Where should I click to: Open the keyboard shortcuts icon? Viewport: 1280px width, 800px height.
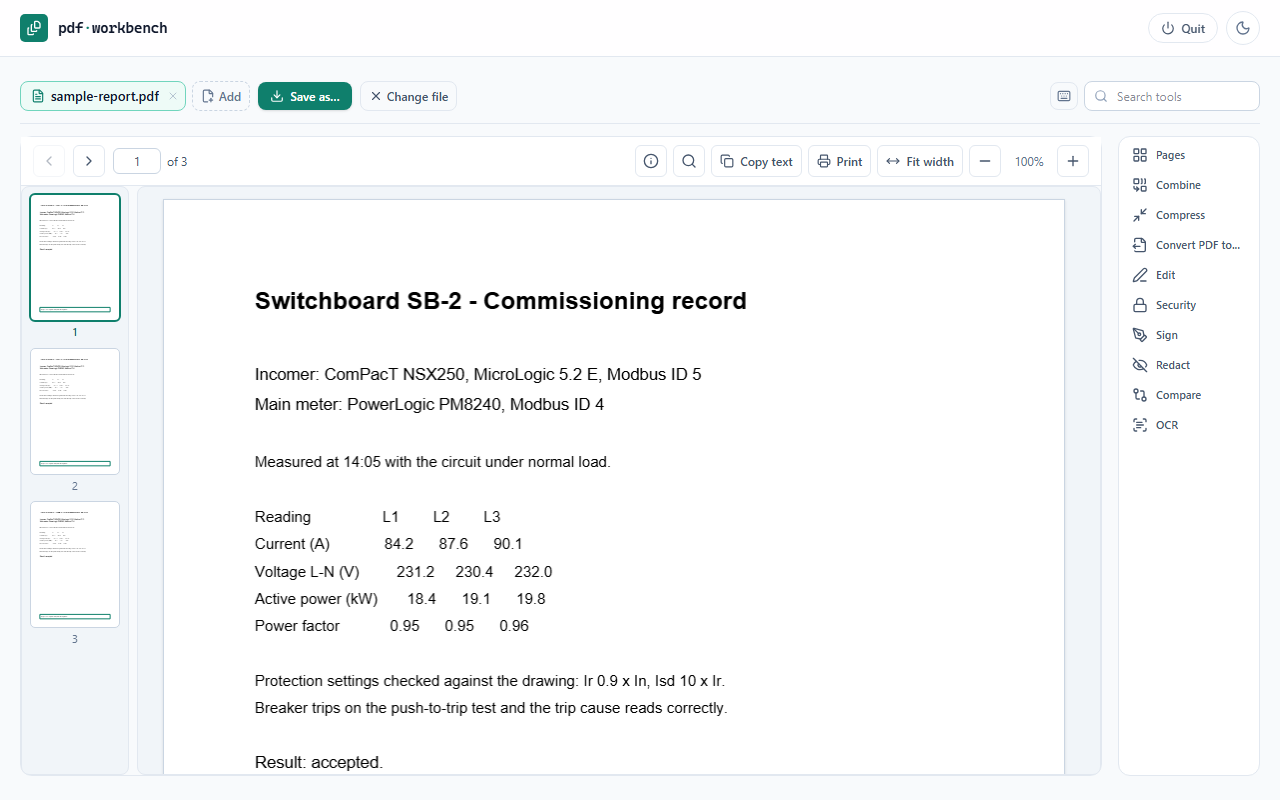click(1064, 96)
